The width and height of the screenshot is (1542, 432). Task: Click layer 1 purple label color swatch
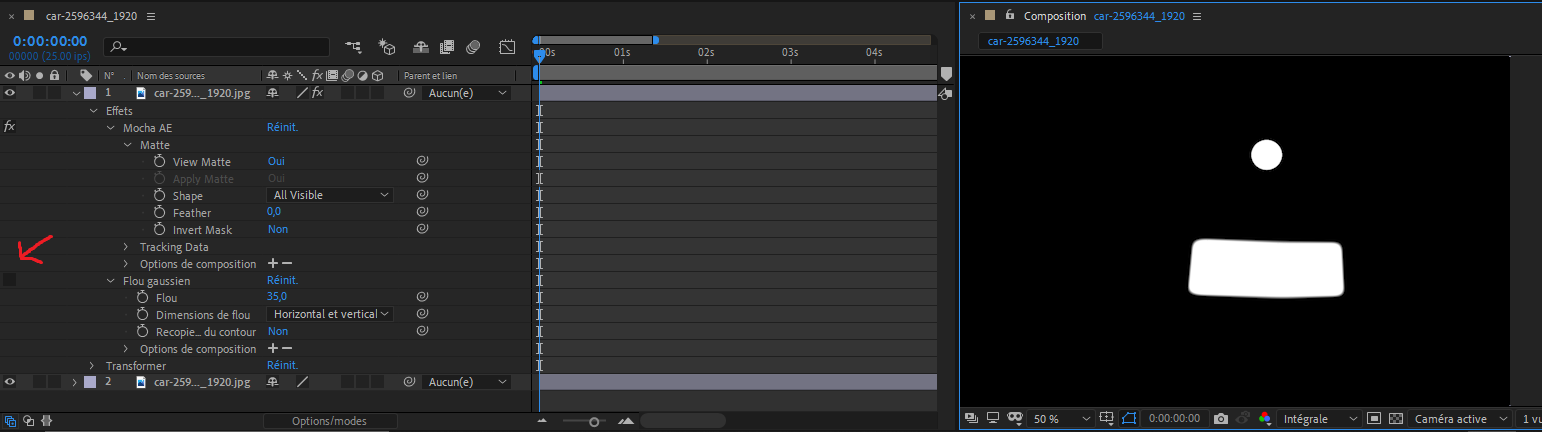tap(91, 93)
